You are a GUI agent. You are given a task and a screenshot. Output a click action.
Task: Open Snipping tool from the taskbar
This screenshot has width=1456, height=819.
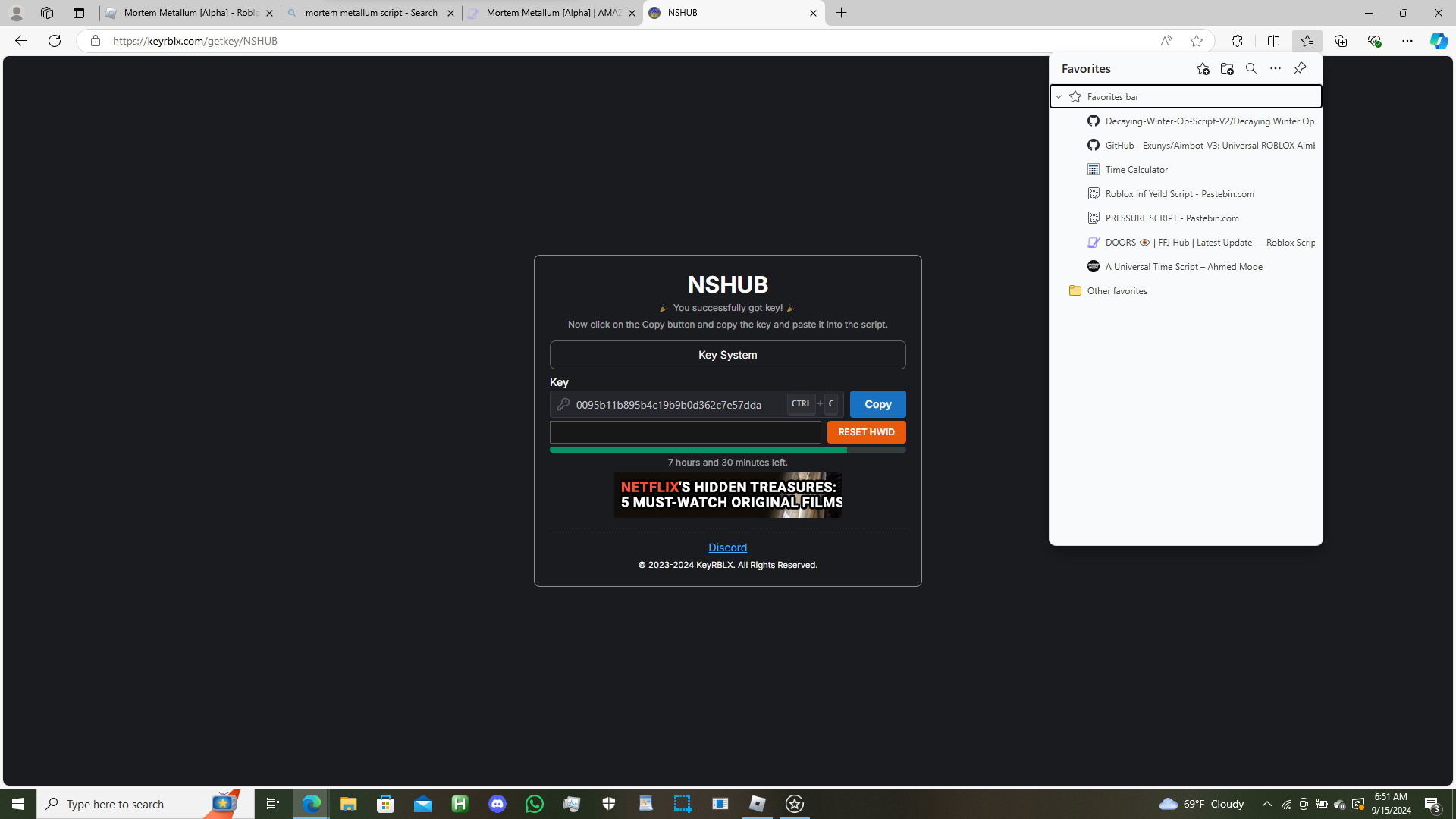(x=682, y=804)
